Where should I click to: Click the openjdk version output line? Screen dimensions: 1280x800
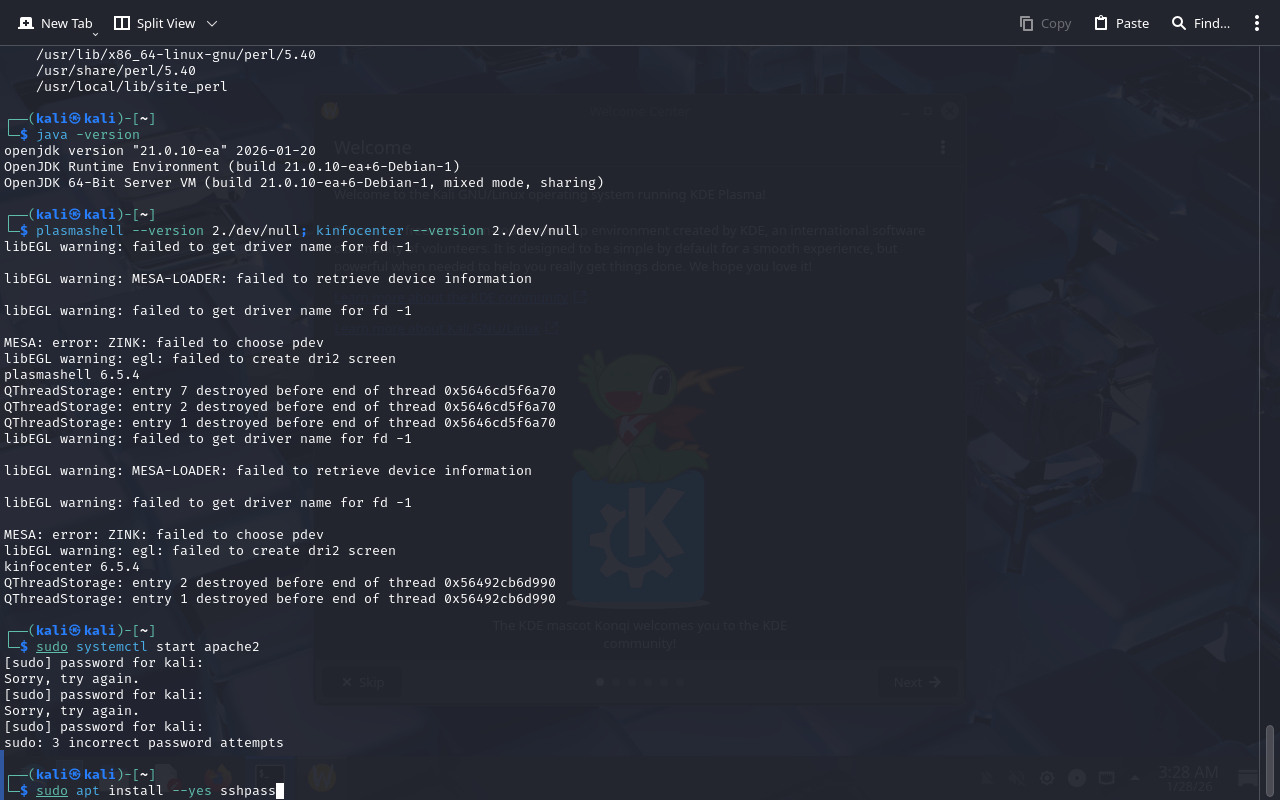point(160,151)
